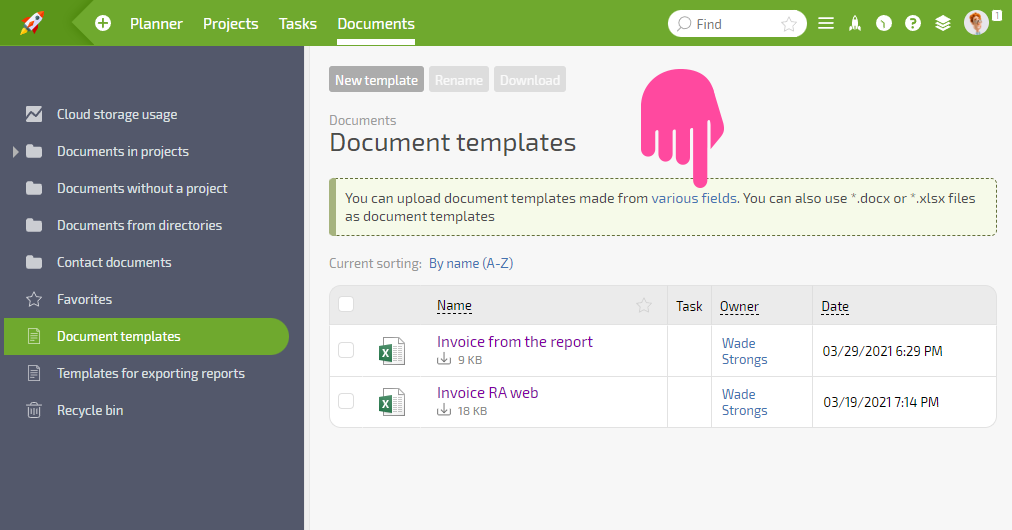Screen dimensions: 1012x530
Task: Click the Cloud storage usage chart icon
Action: (x=34, y=114)
